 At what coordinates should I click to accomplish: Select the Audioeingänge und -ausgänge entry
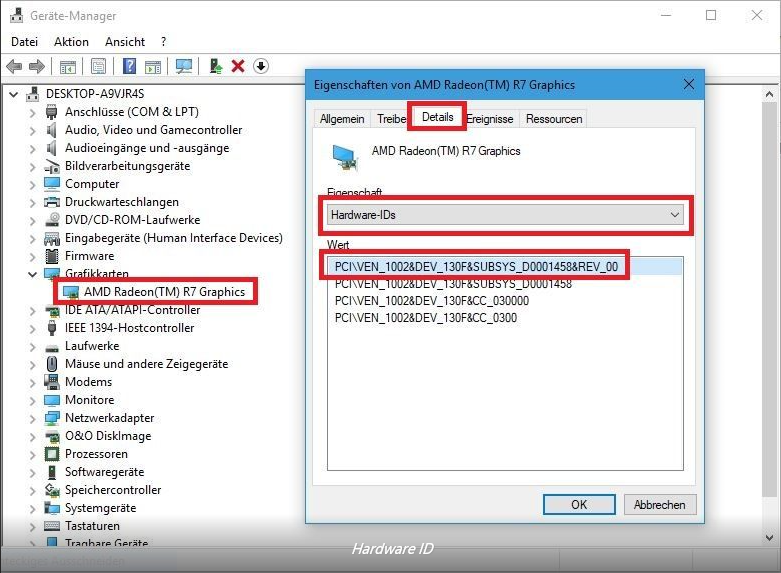tap(147, 147)
